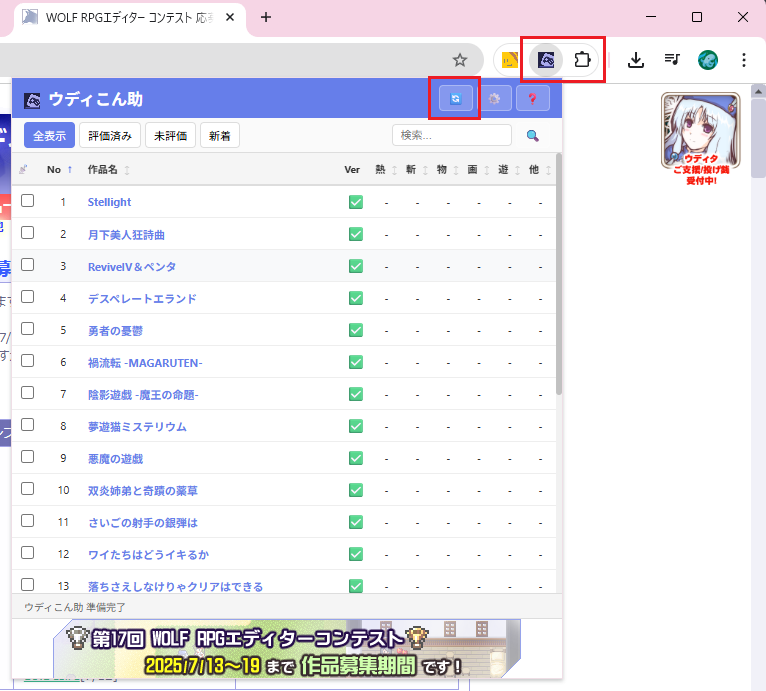
Task: Tick the checkbox for 双炎姉弟と奇蹟の薬草
Action: [x=27, y=489]
